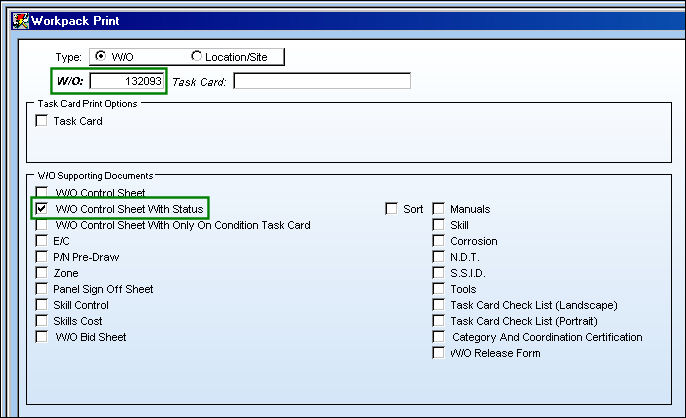Uncheck W/O Control Sheet With Status
The width and height of the screenshot is (686, 418).
(x=41, y=208)
